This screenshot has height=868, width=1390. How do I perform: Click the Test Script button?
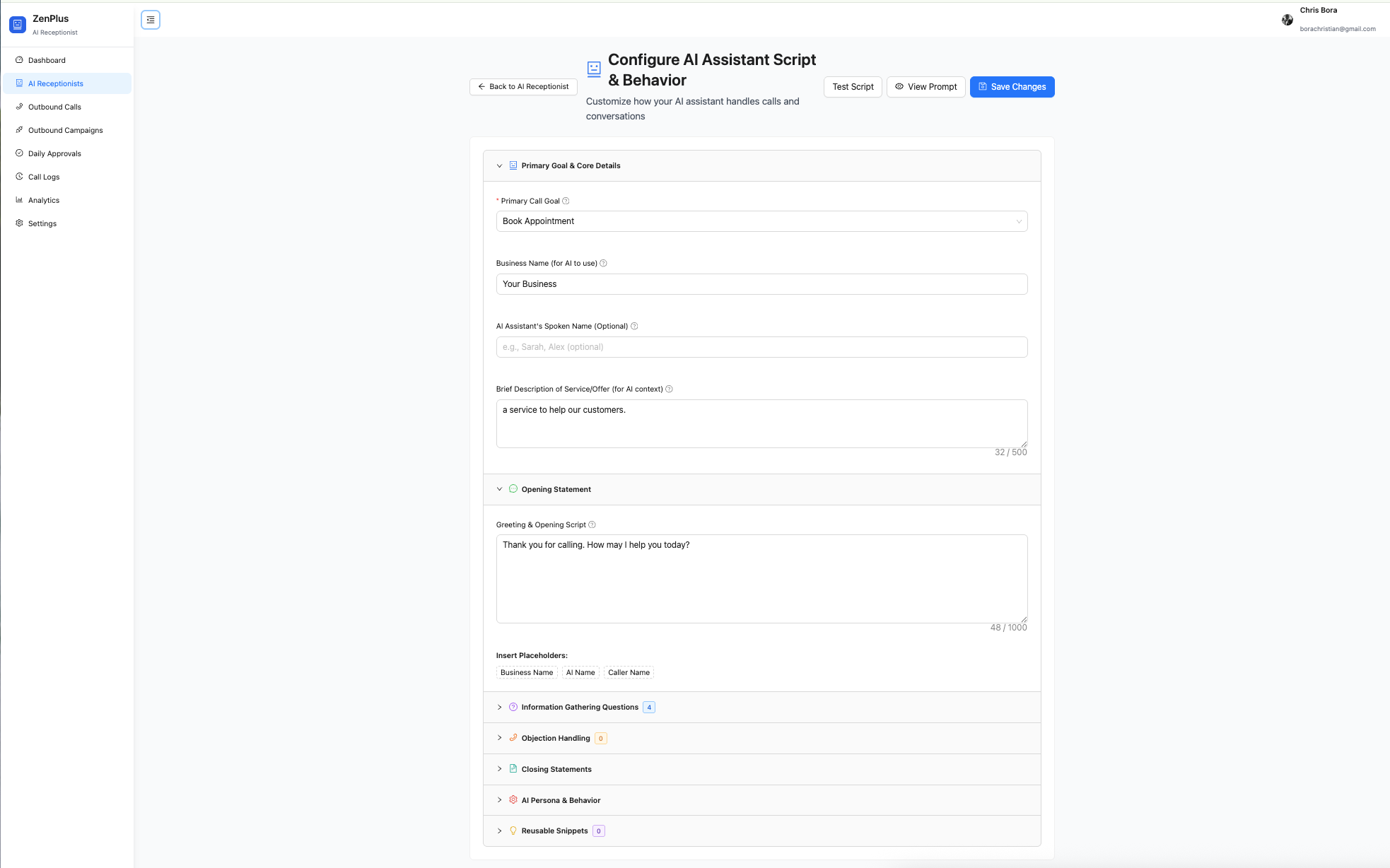pyautogui.click(x=852, y=86)
